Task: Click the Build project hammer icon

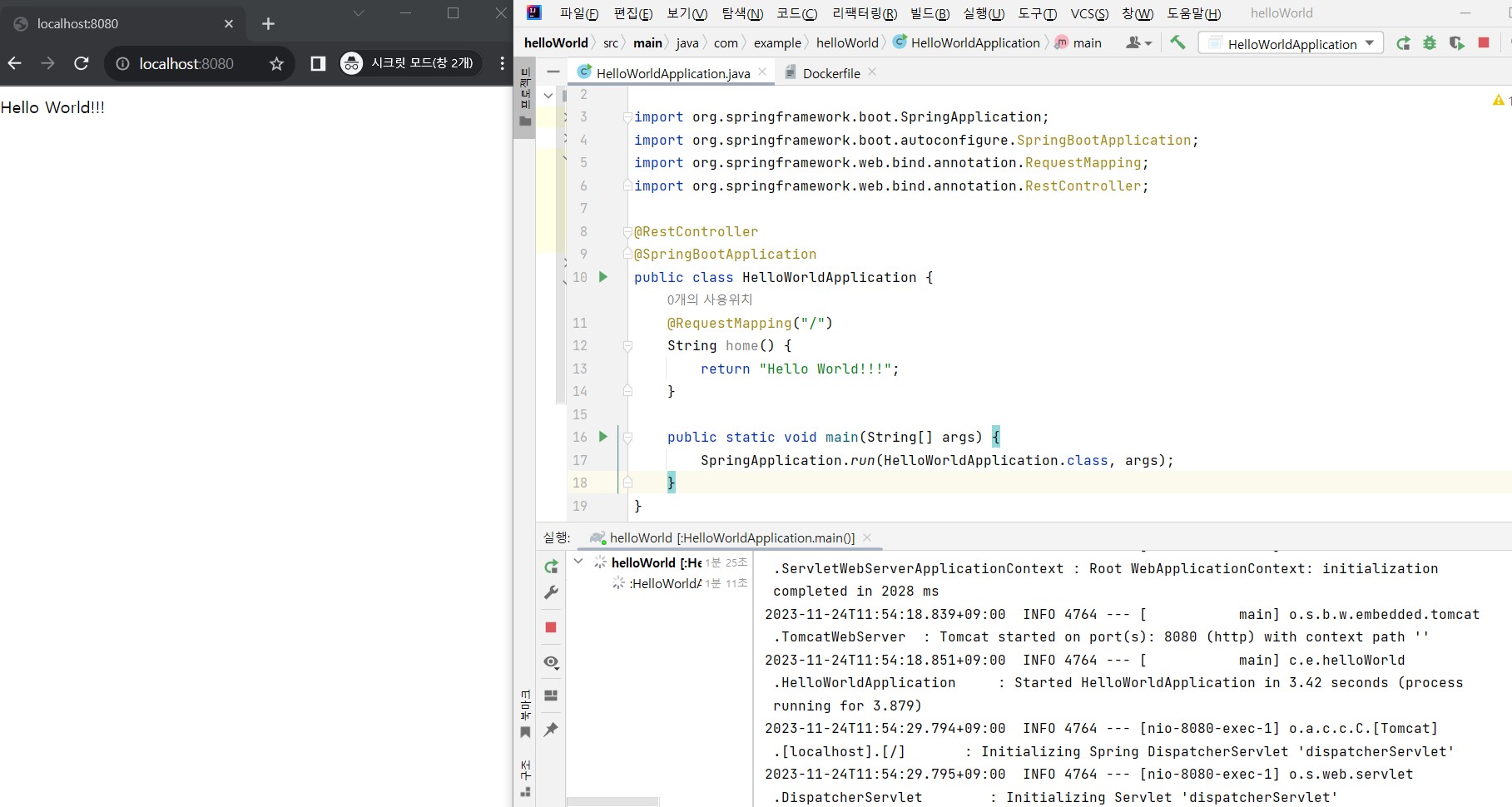Action: pyautogui.click(x=1177, y=42)
